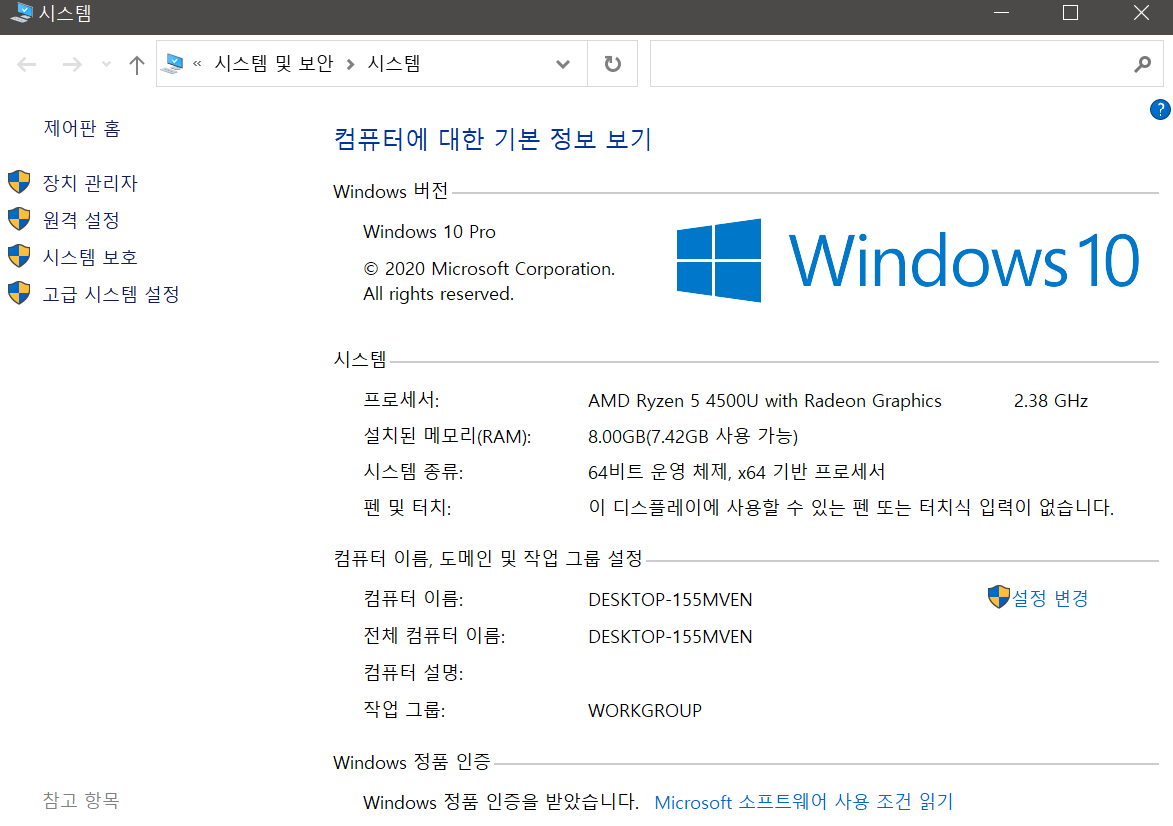Viewport: 1173px width, 826px height.
Task: Click the 64비트 운영 체제 value
Action: click(x=736, y=472)
